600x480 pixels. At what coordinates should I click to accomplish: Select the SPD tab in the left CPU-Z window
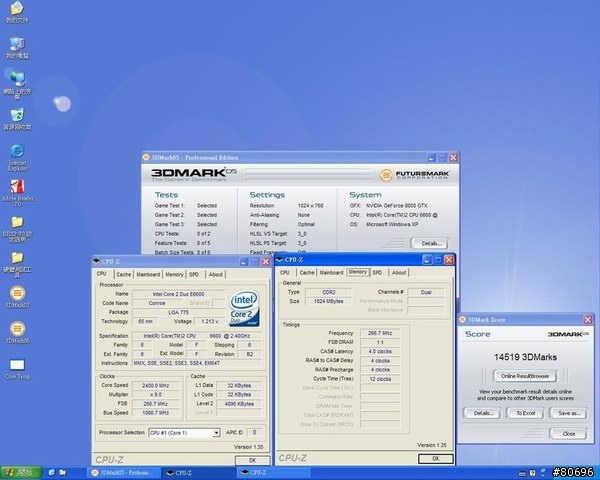[194, 274]
